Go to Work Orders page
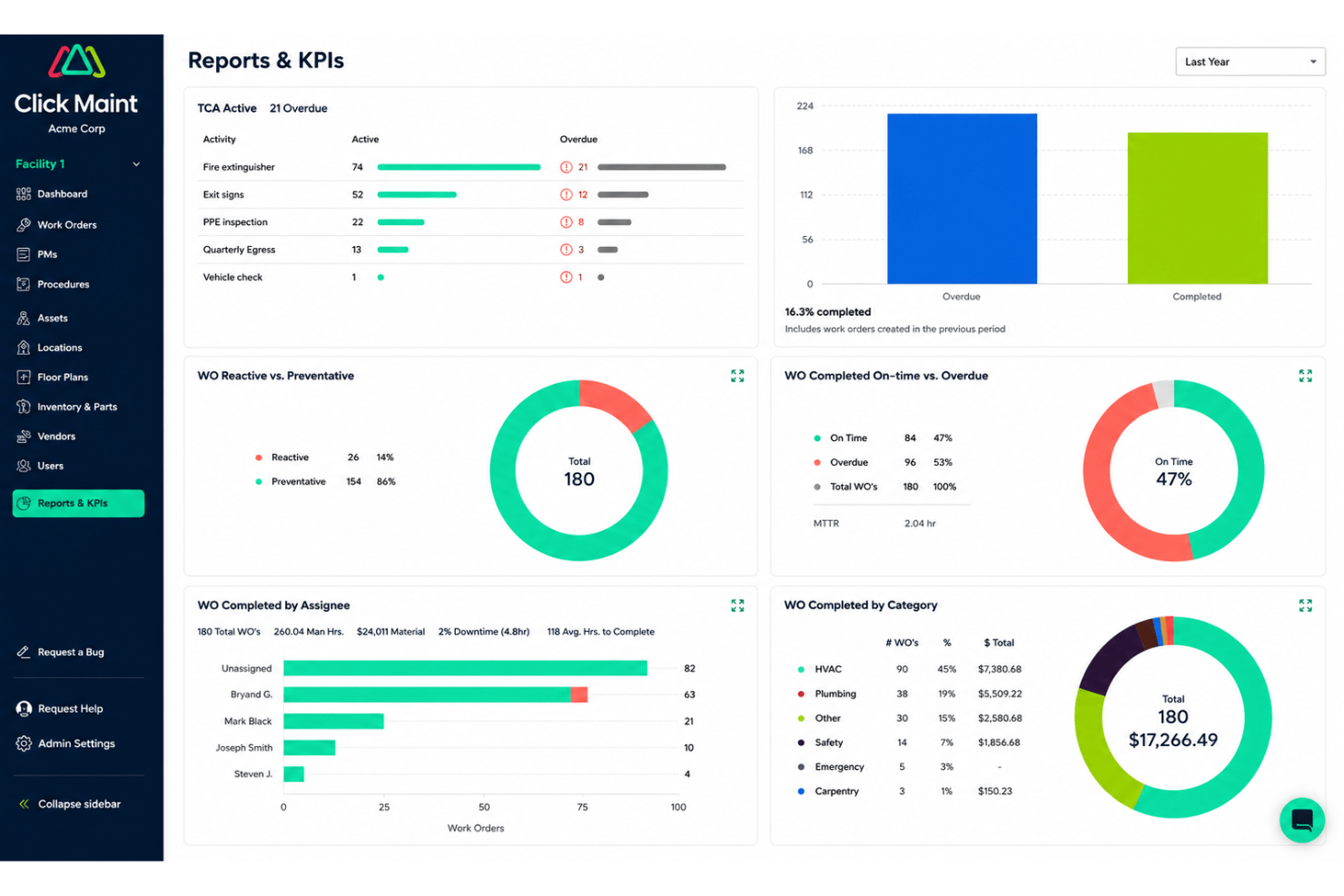The width and height of the screenshot is (1344, 896). coord(66,224)
